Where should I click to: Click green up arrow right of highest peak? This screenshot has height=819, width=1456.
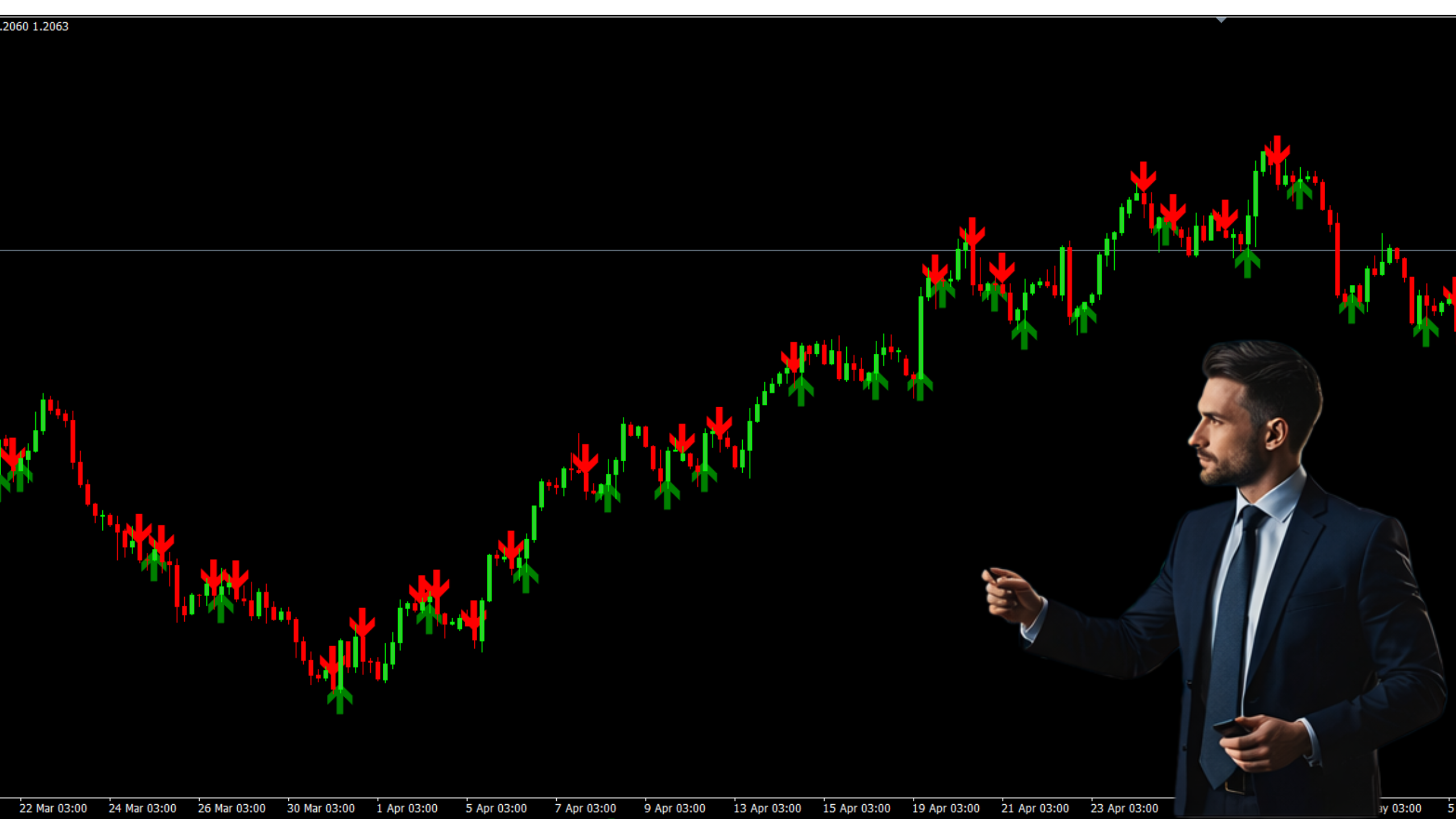click(x=1299, y=195)
